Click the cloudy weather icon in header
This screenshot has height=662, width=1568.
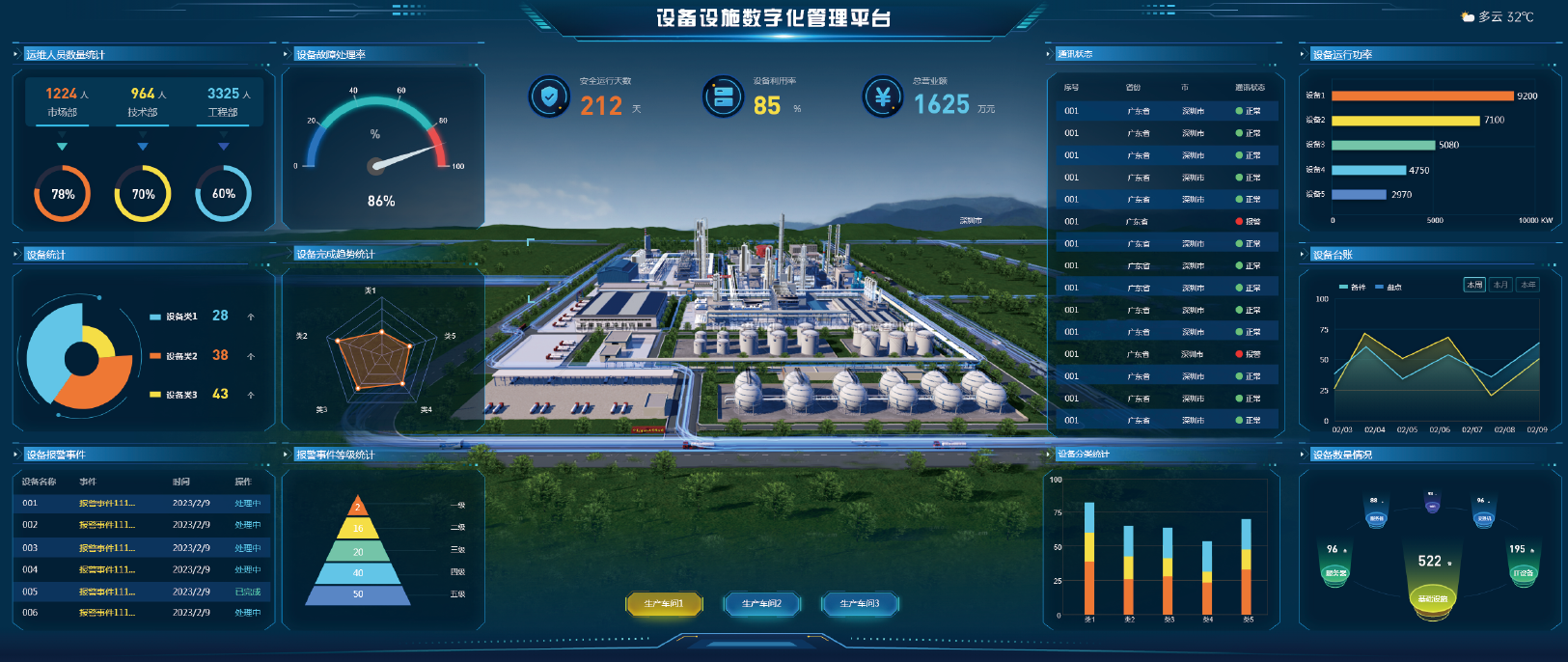coord(1467,17)
